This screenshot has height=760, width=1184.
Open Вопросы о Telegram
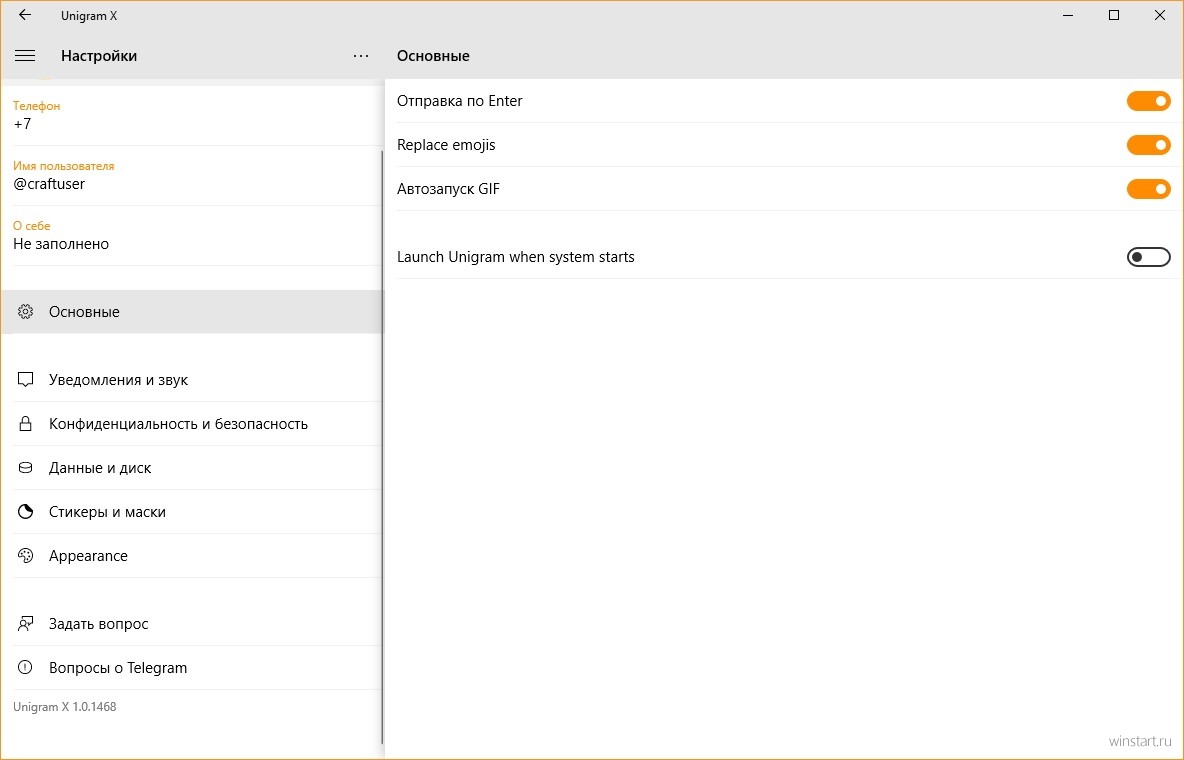click(193, 667)
